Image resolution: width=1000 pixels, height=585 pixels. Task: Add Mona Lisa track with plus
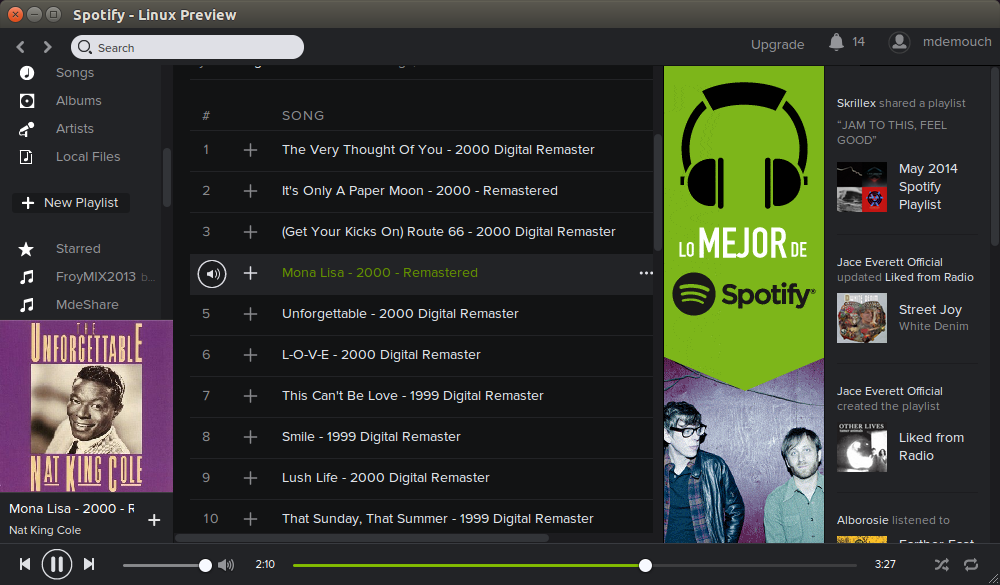click(251, 273)
